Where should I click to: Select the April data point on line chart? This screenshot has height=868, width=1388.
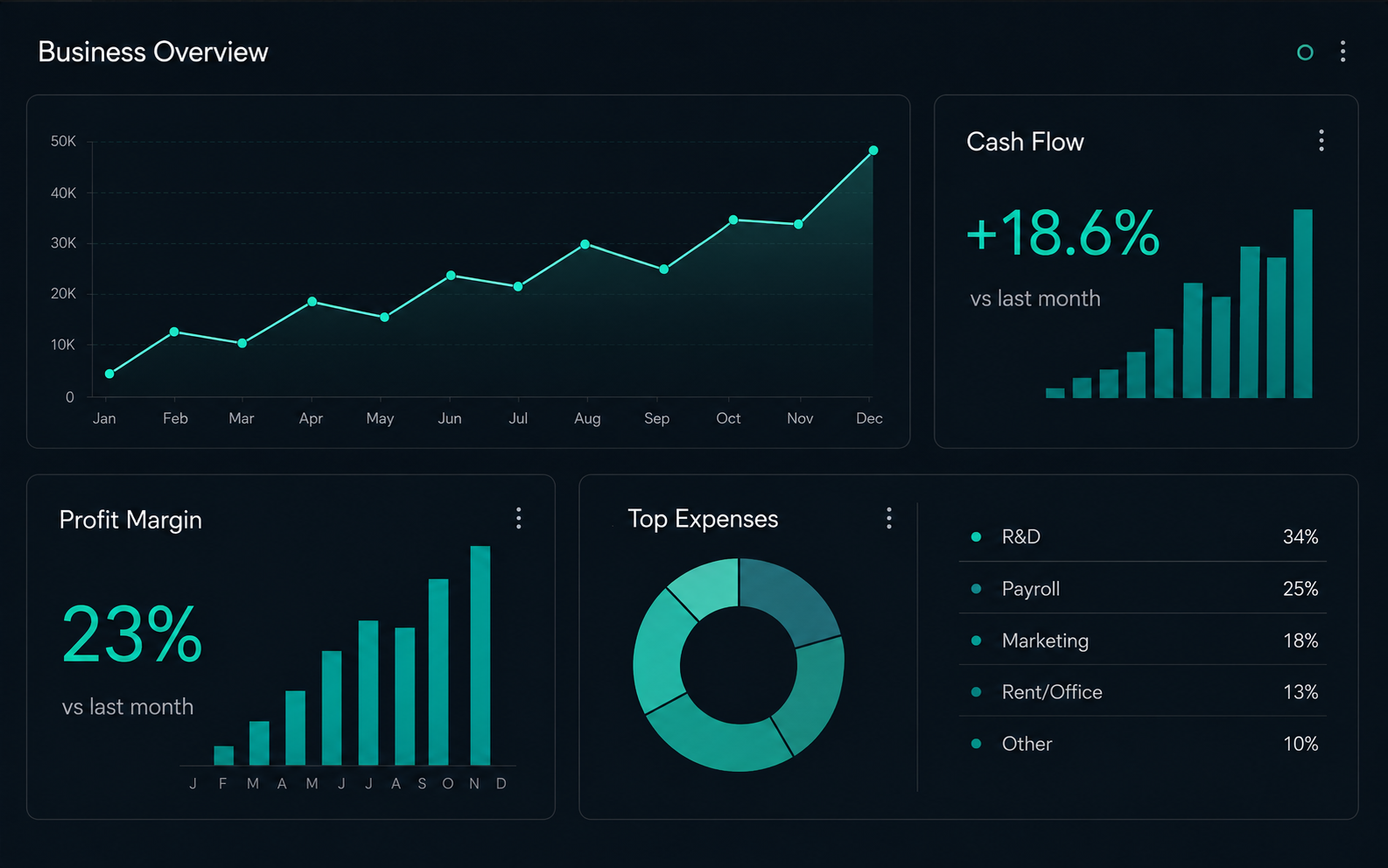click(312, 302)
